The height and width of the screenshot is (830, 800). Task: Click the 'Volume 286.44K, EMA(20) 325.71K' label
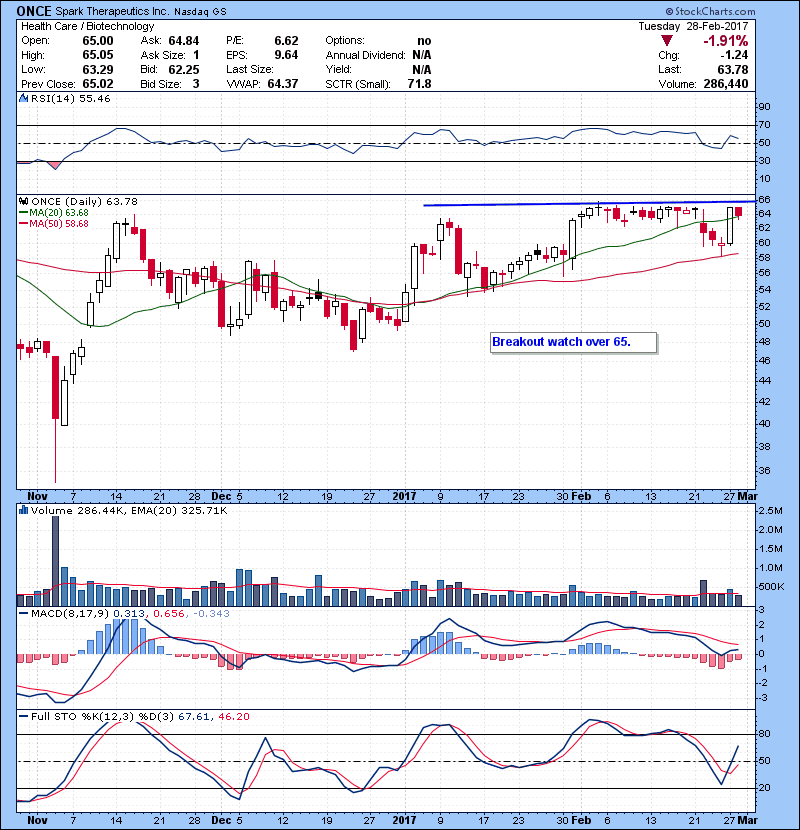pyautogui.click(x=129, y=510)
